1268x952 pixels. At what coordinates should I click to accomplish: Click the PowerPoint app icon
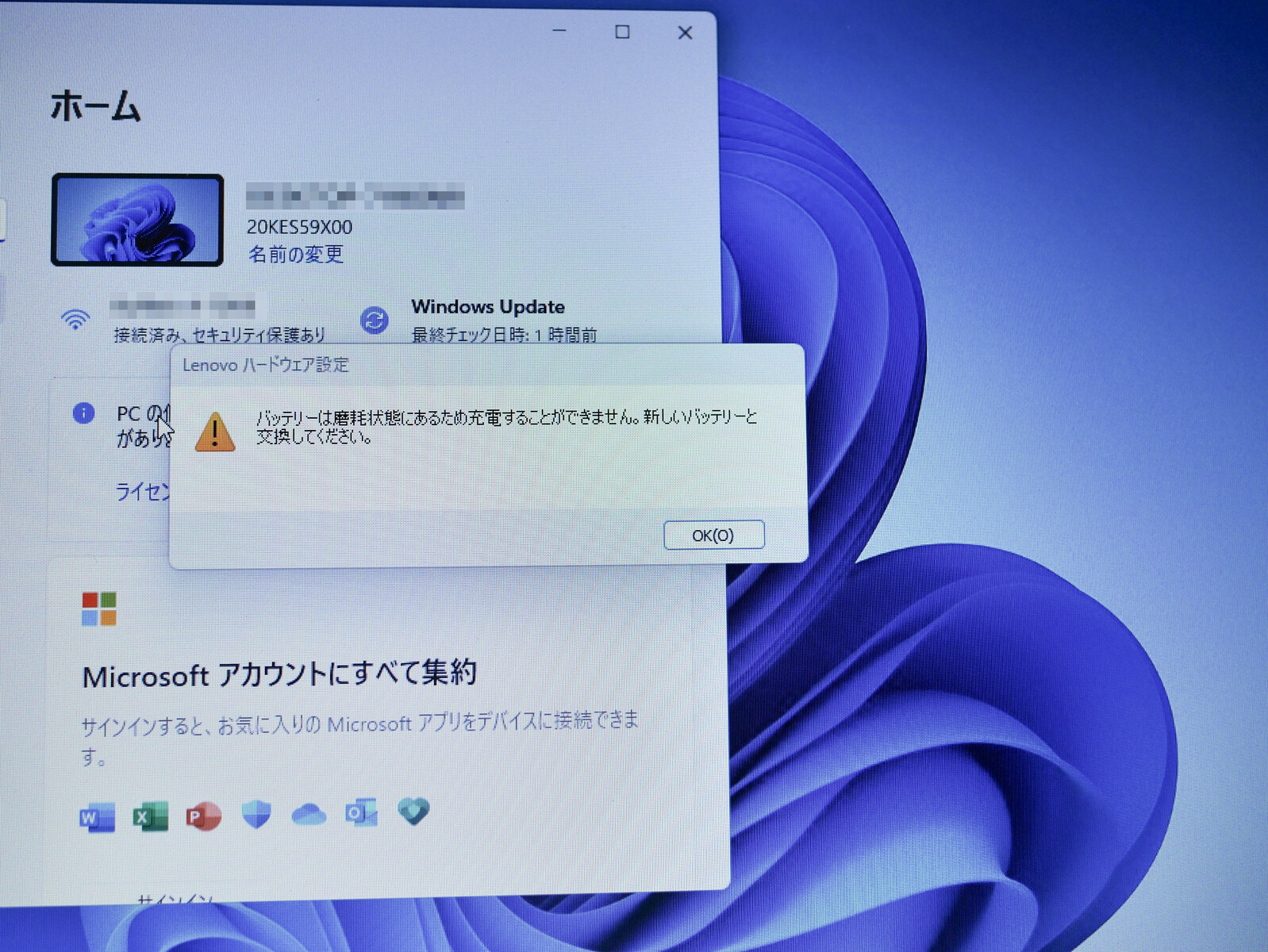(203, 816)
